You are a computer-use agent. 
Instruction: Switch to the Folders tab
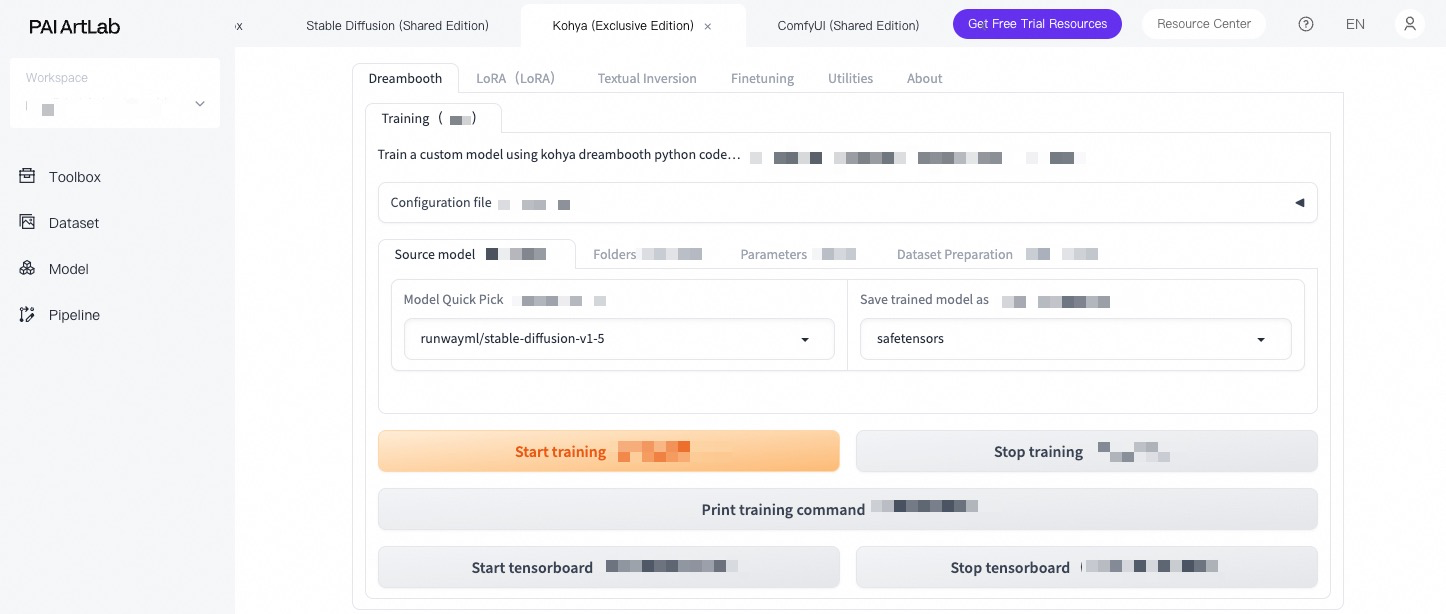[x=647, y=254]
